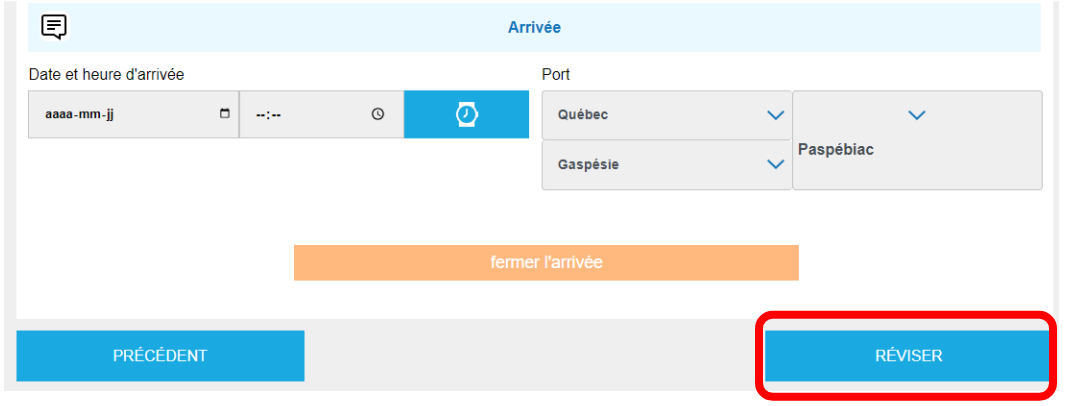This screenshot has width=1071, height=406.
Task: Expand the Paspébiac port dropdown
Action: point(917,148)
